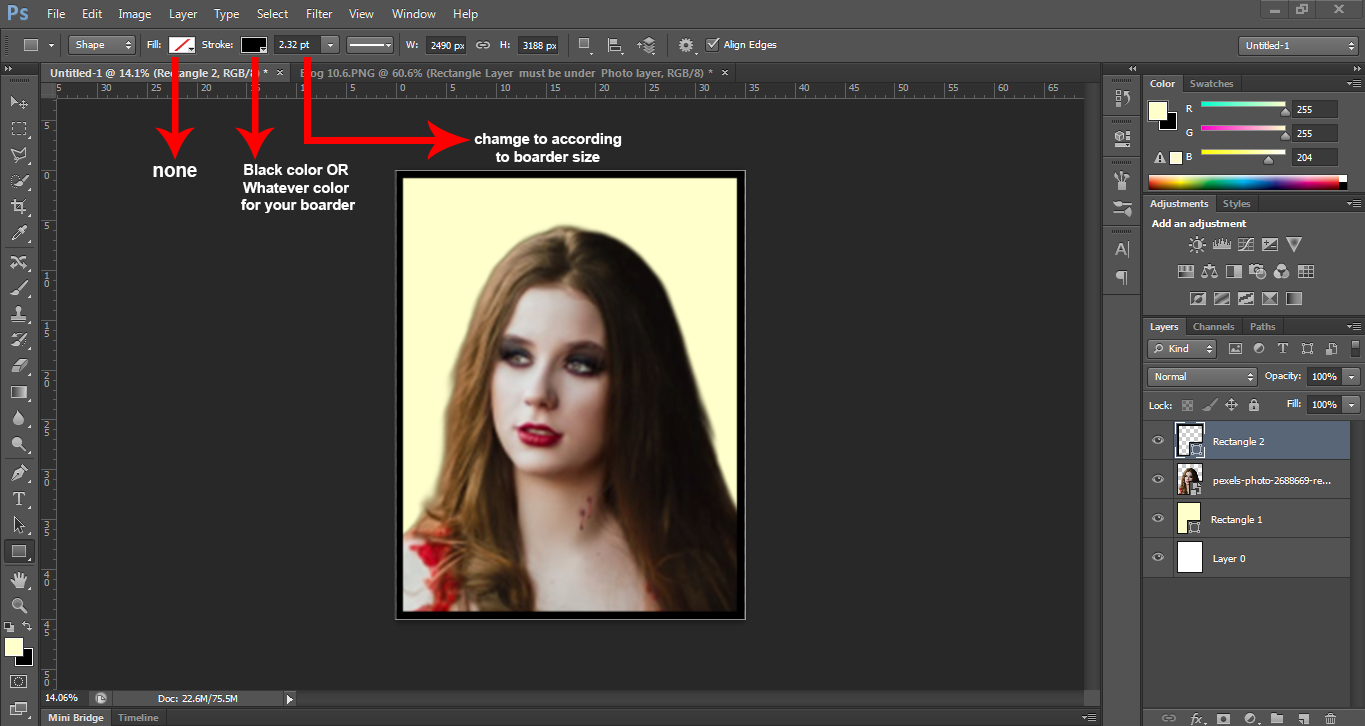Screen dimensions: 1365x726
Task: Uncheck the Align Edges checkbox
Action: click(x=712, y=45)
